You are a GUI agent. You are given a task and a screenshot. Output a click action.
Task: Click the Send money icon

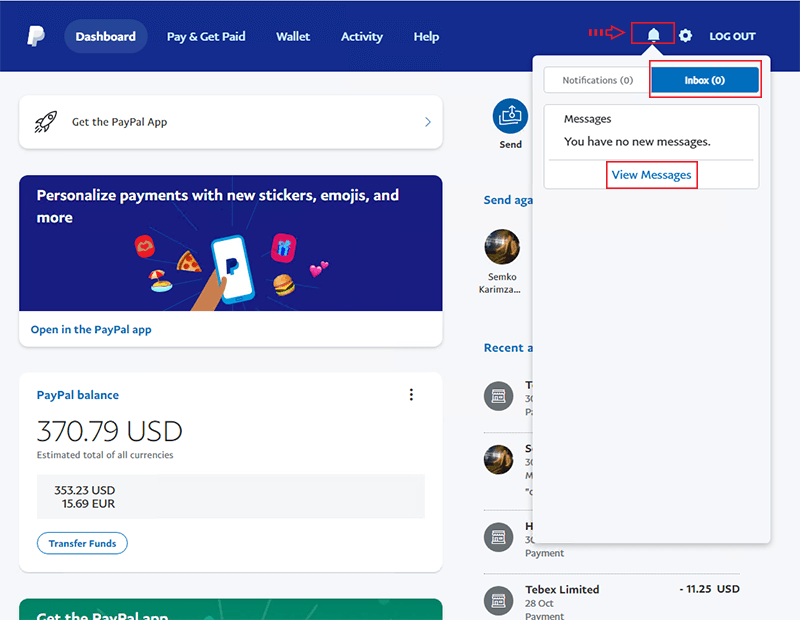click(x=510, y=116)
